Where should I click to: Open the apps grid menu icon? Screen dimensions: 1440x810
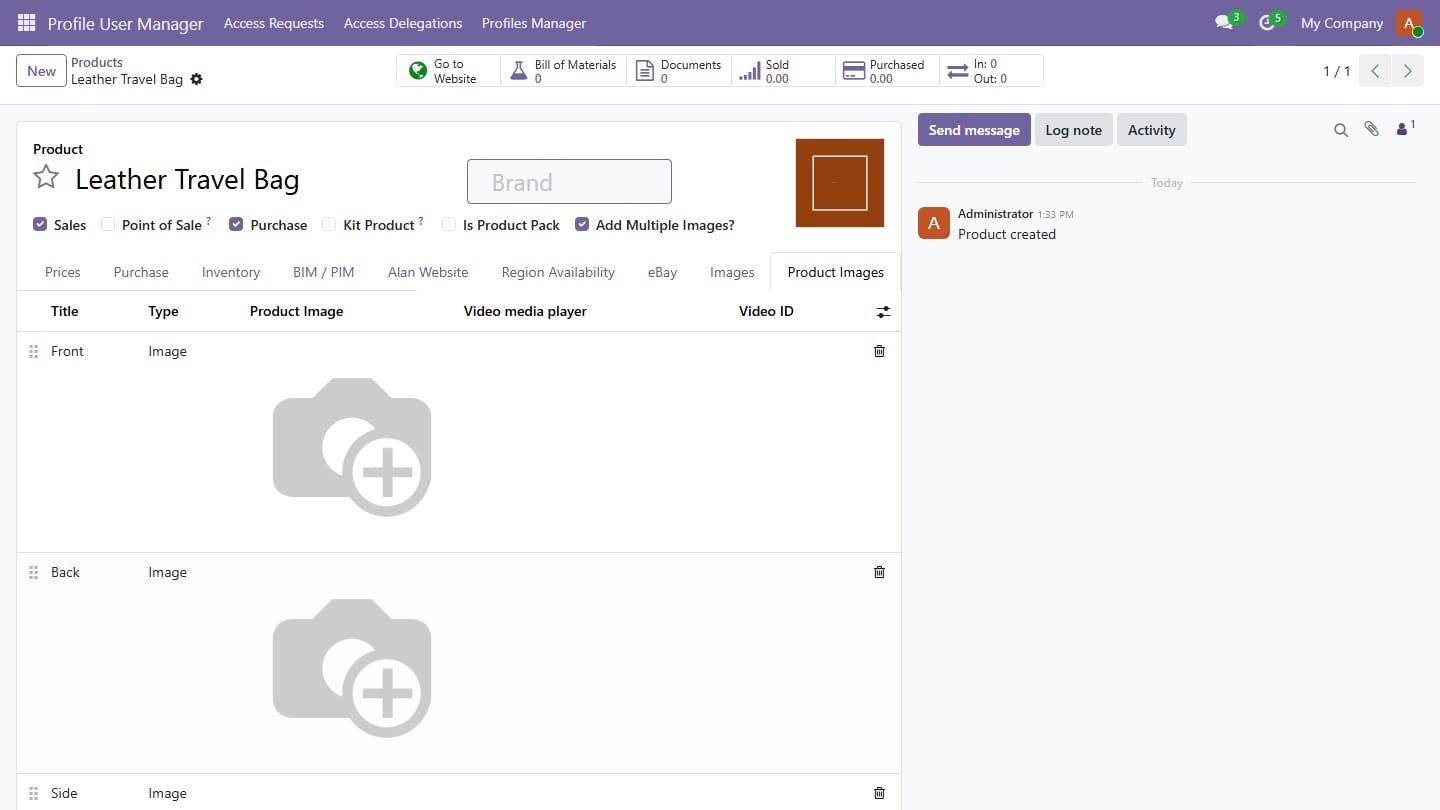[x=27, y=22]
